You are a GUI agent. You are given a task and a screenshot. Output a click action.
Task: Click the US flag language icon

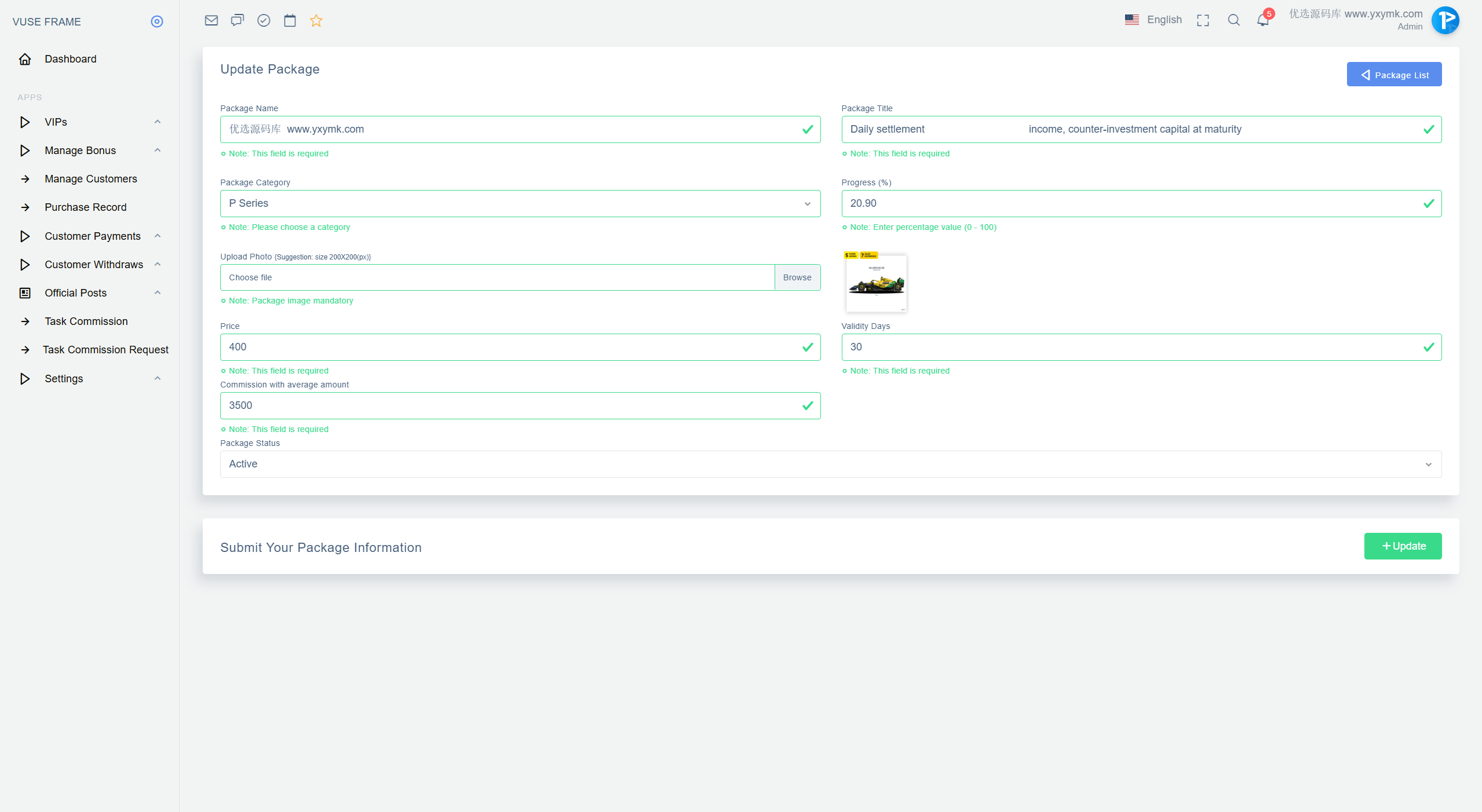(1132, 20)
